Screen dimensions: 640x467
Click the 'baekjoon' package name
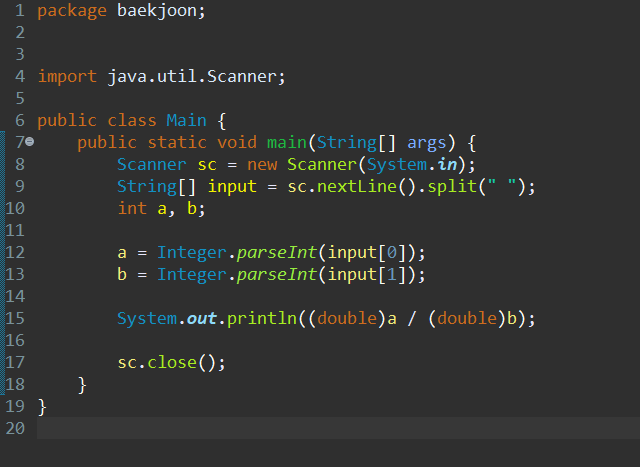157,11
